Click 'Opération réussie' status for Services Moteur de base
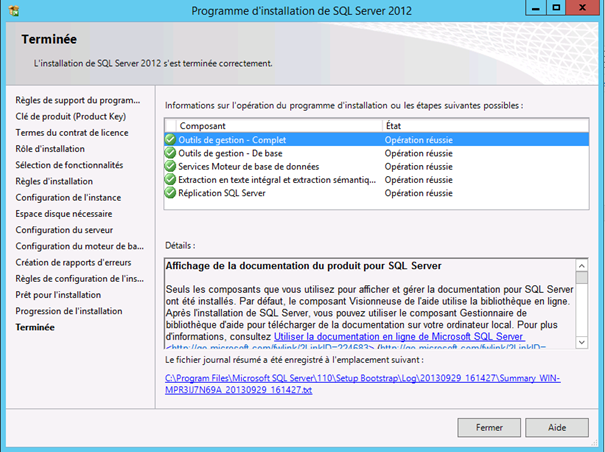The image size is (605, 452). tap(418, 167)
